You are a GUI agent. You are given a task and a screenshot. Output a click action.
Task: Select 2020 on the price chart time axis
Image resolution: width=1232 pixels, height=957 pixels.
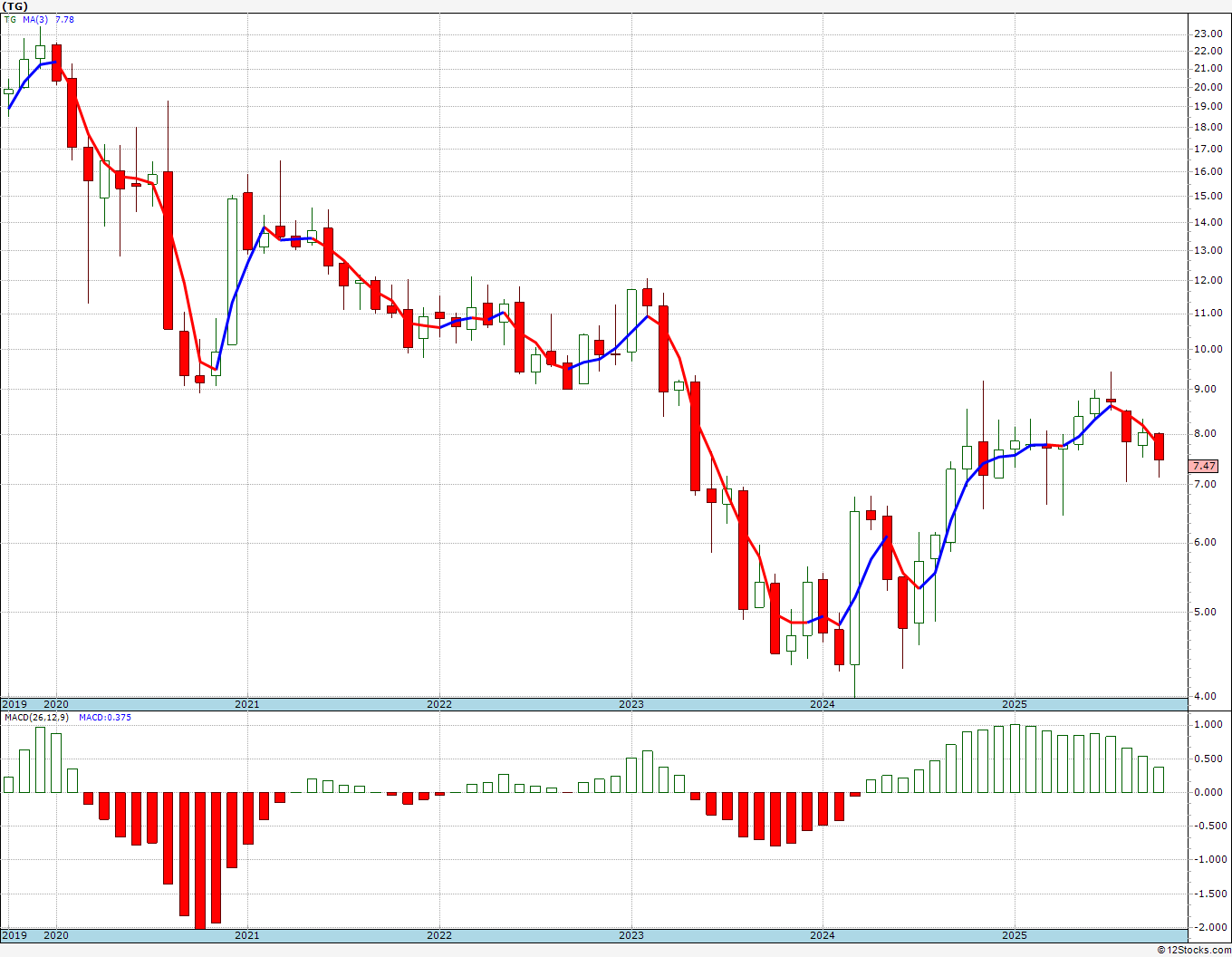[56, 704]
